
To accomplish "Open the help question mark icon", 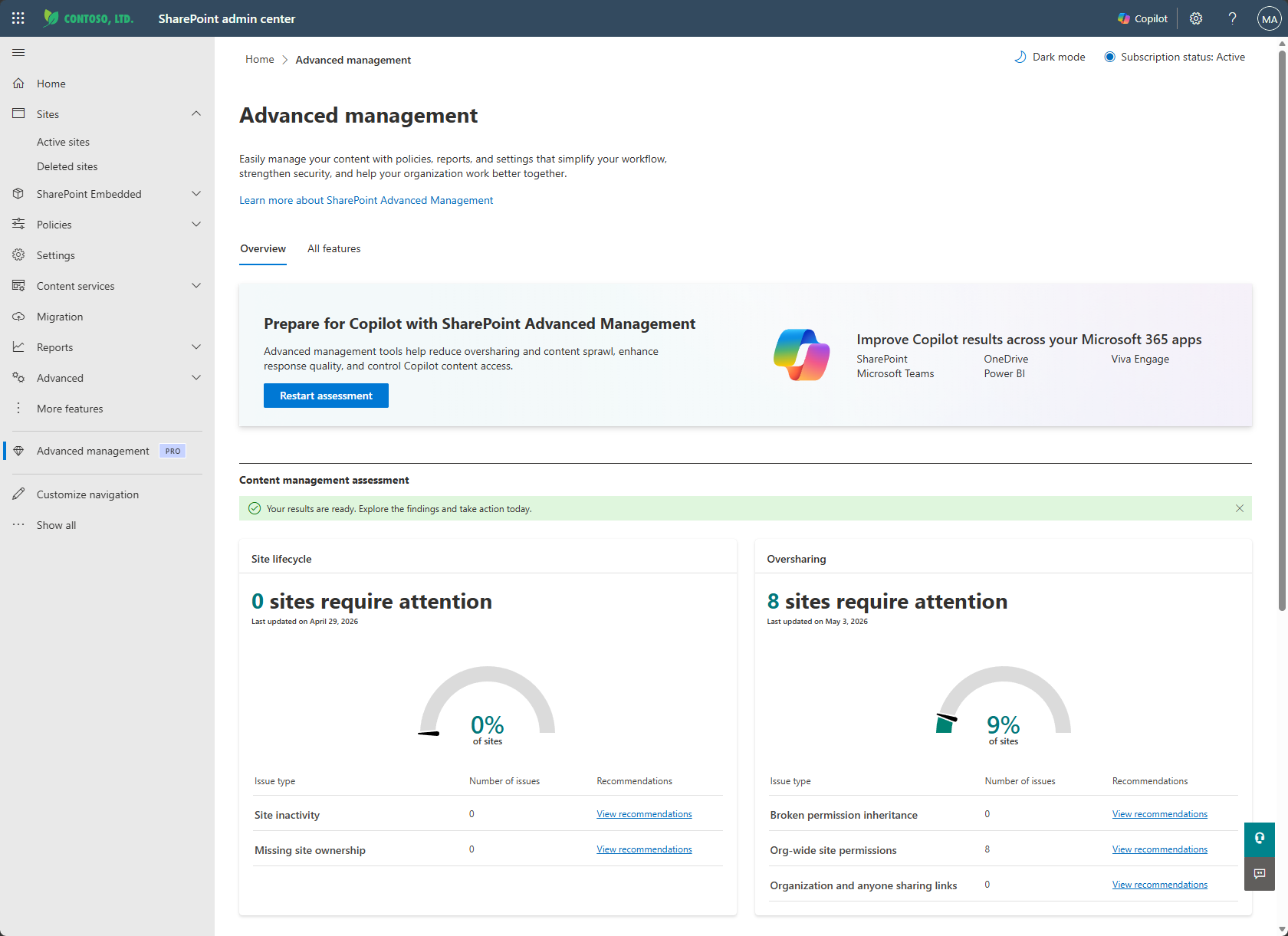I will 1232,18.
